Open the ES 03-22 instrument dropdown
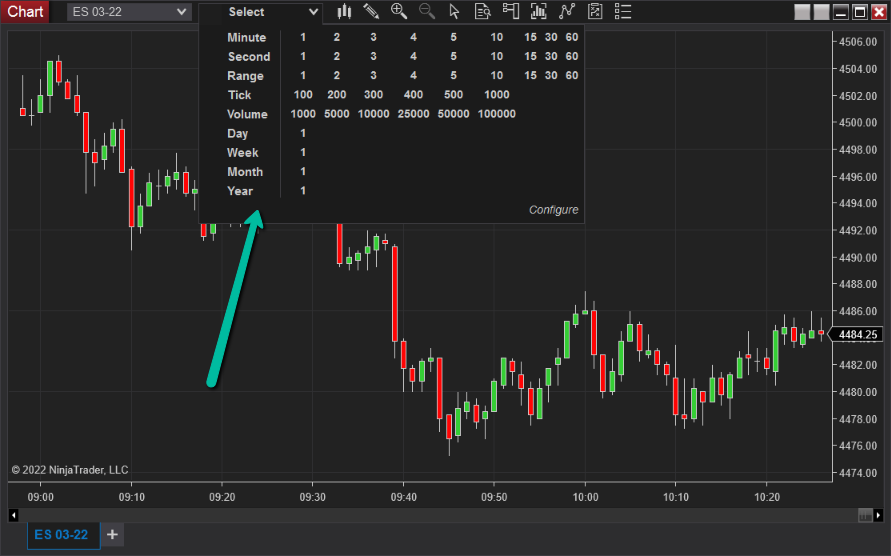 [x=129, y=11]
